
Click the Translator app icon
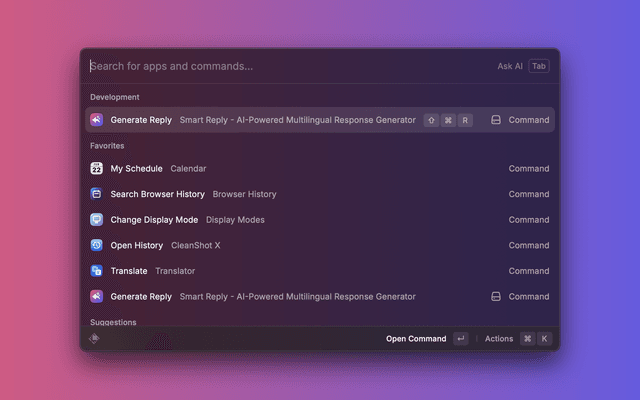pyautogui.click(x=97, y=271)
